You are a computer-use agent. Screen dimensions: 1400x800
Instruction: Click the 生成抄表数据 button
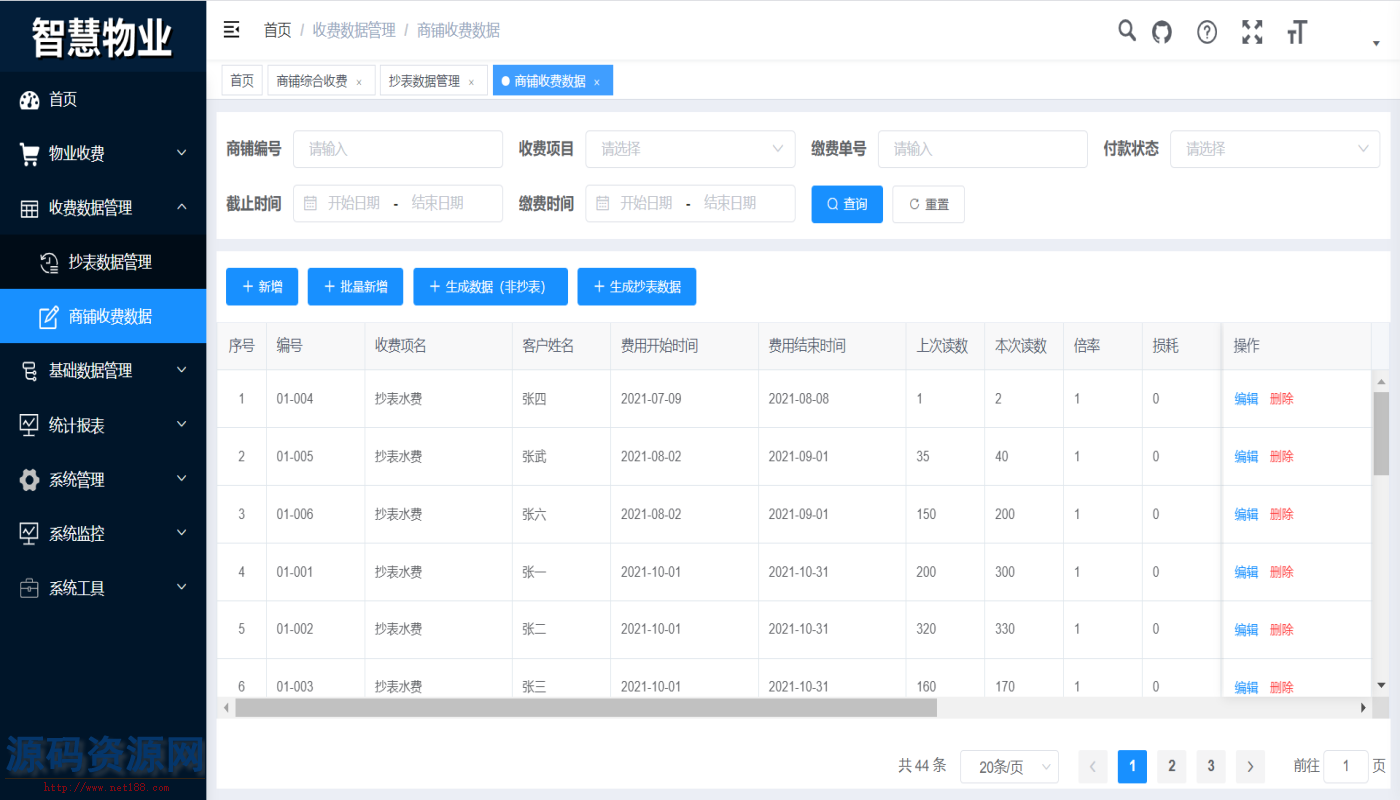point(636,287)
